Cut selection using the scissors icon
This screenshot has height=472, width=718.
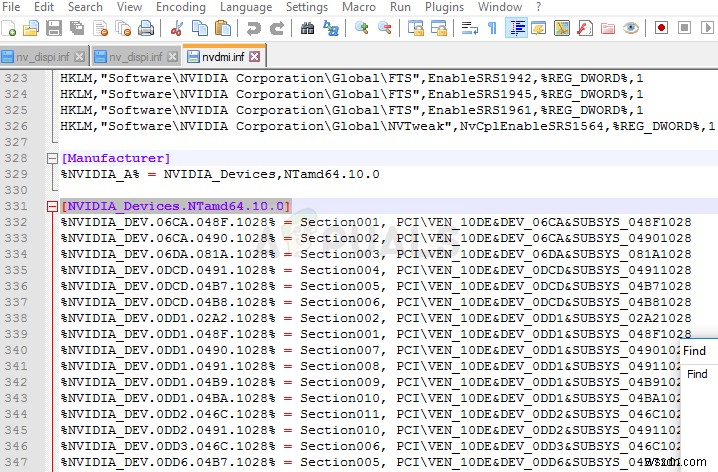(176, 28)
